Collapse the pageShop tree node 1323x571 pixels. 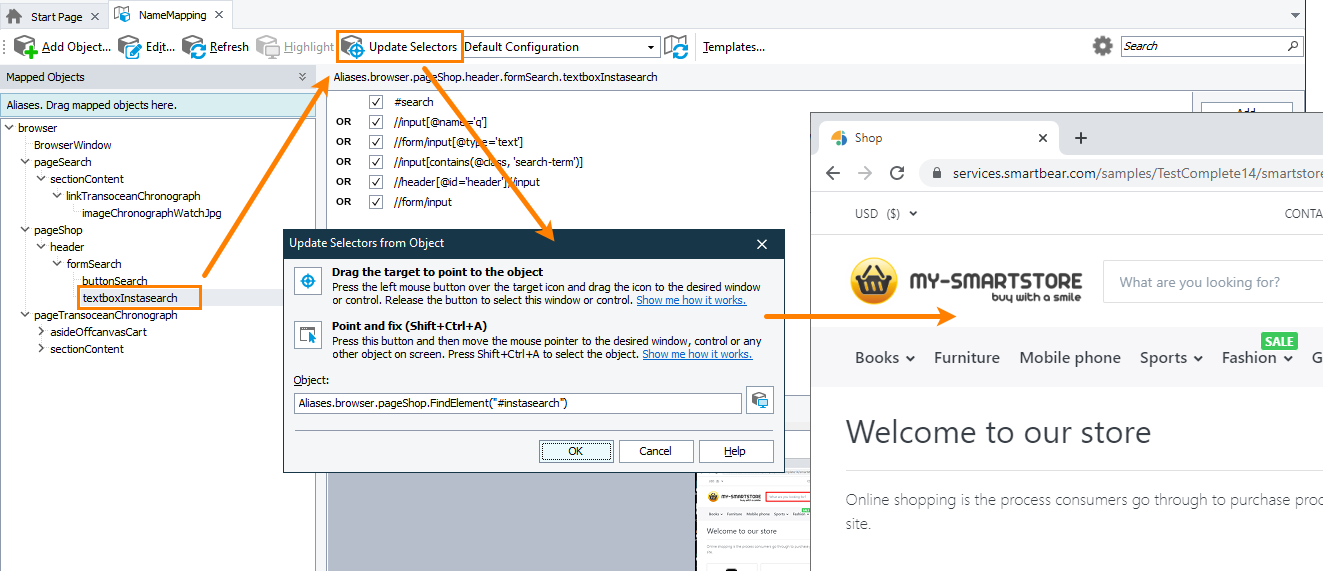(24, 230)
